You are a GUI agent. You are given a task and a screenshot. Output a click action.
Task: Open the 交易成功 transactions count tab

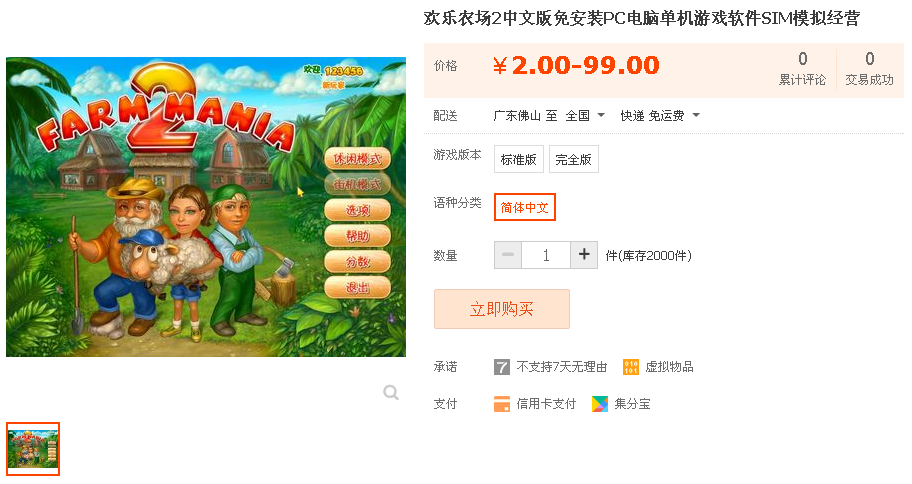(x=870, y=70)
